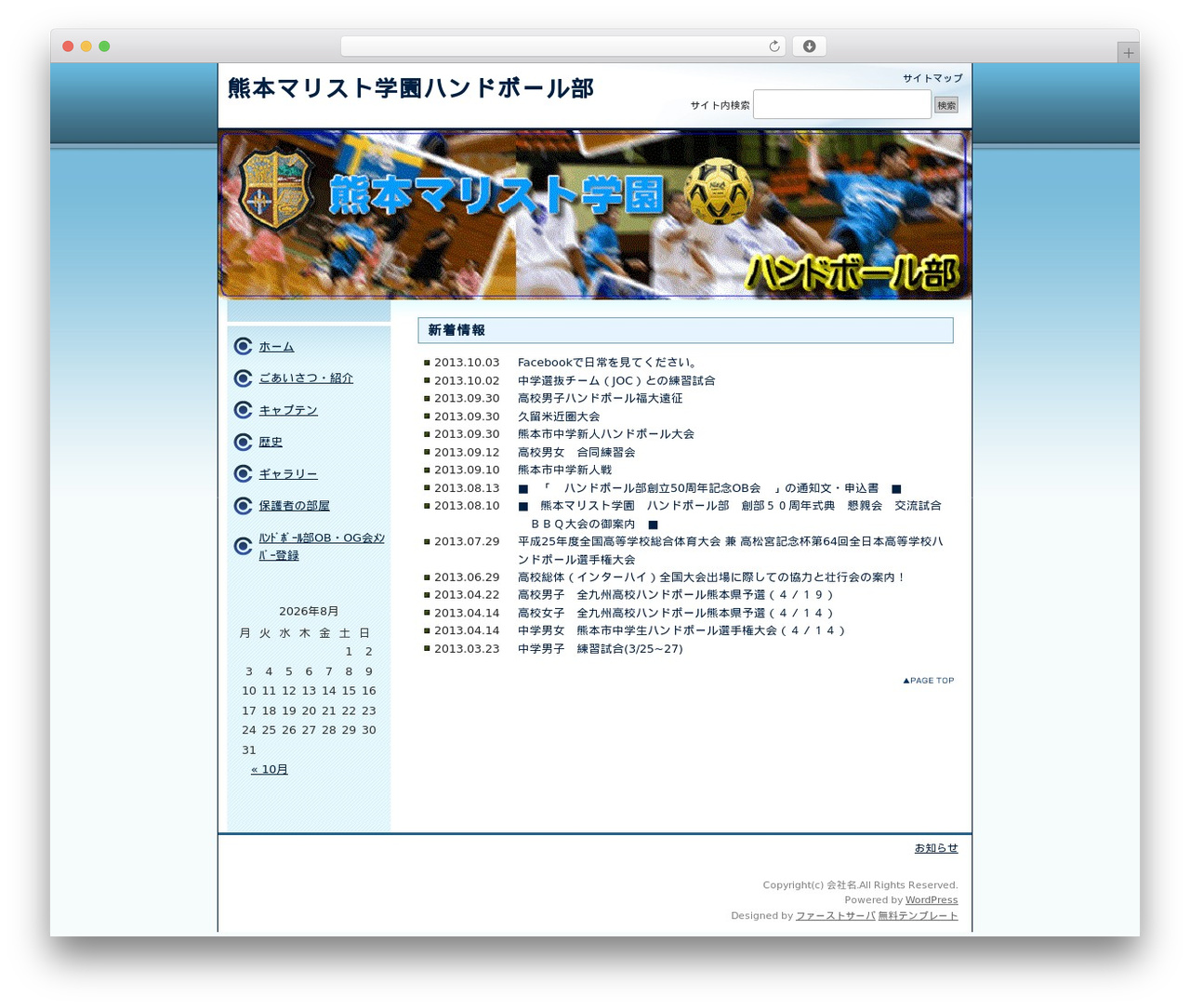1190x1008 pixels.
Task: Select news item 中学男子 練習試合(3/25~27)
Action: (601, 649)
